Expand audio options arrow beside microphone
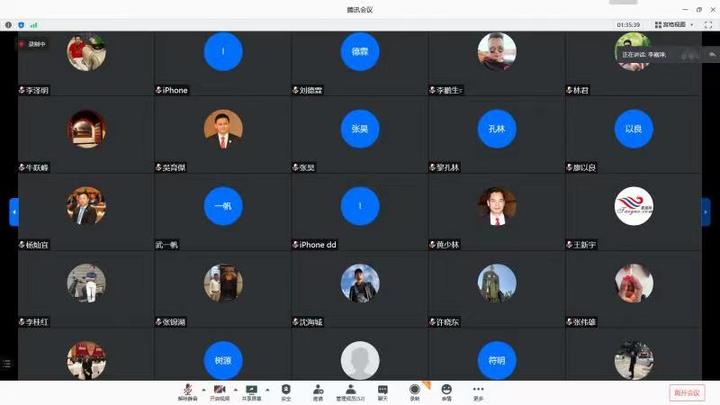This screenshot has height=405, width=720. coord(202,389)
